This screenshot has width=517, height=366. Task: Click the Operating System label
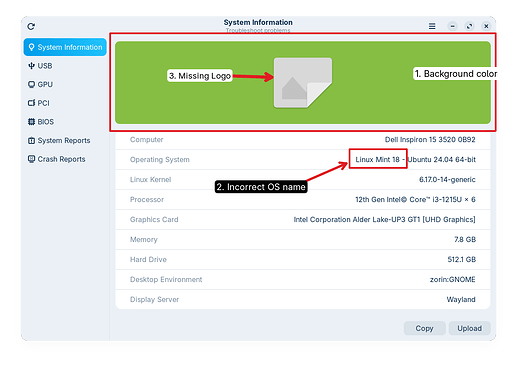coord(160,160)
